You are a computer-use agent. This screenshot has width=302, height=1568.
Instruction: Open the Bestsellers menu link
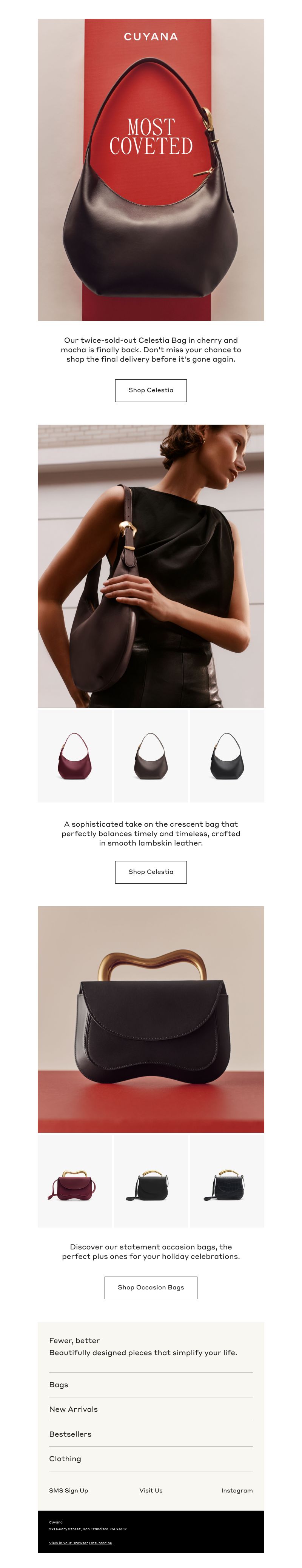pos(150,1434)
